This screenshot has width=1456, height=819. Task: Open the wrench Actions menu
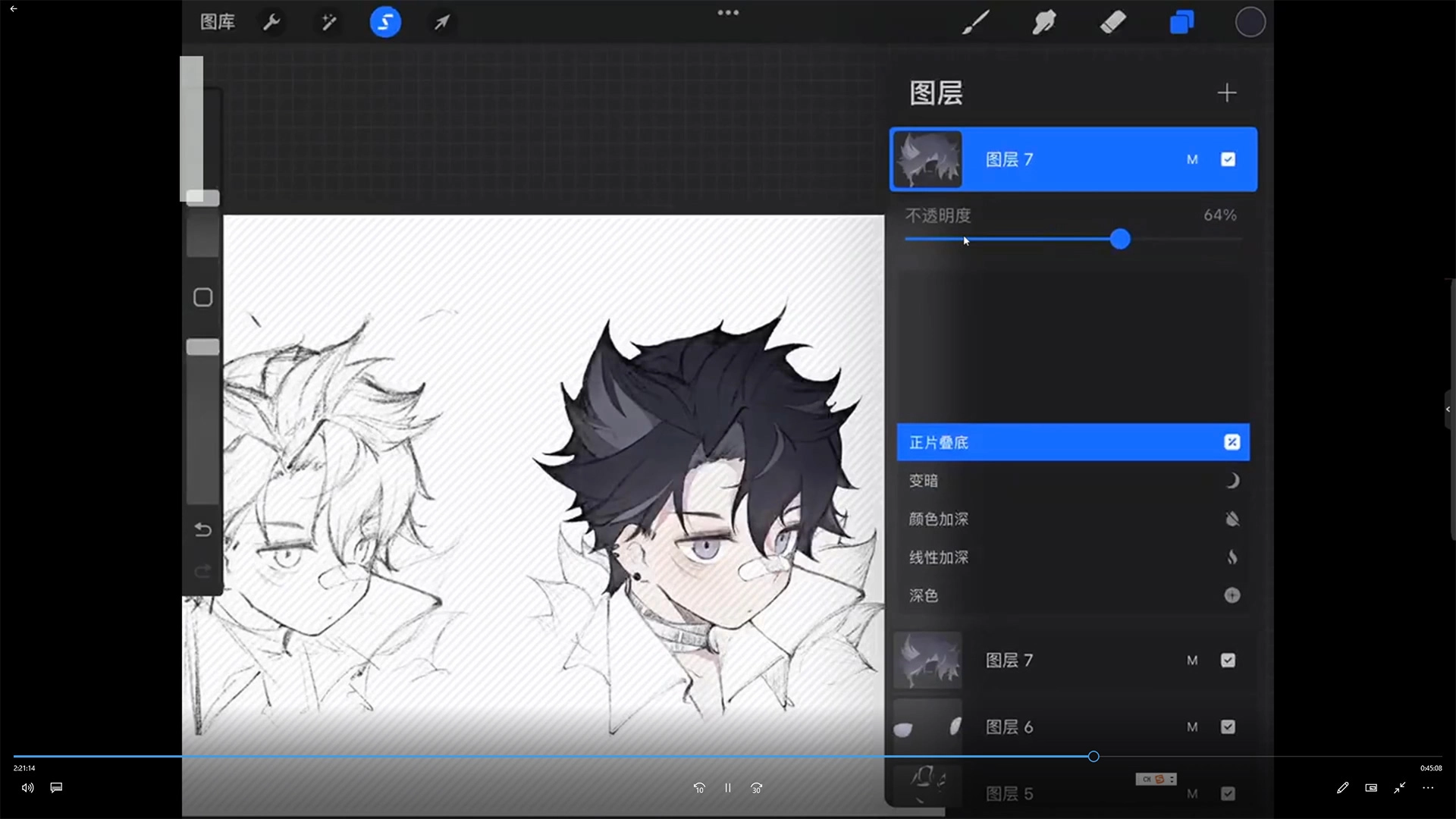pos(271,22)
